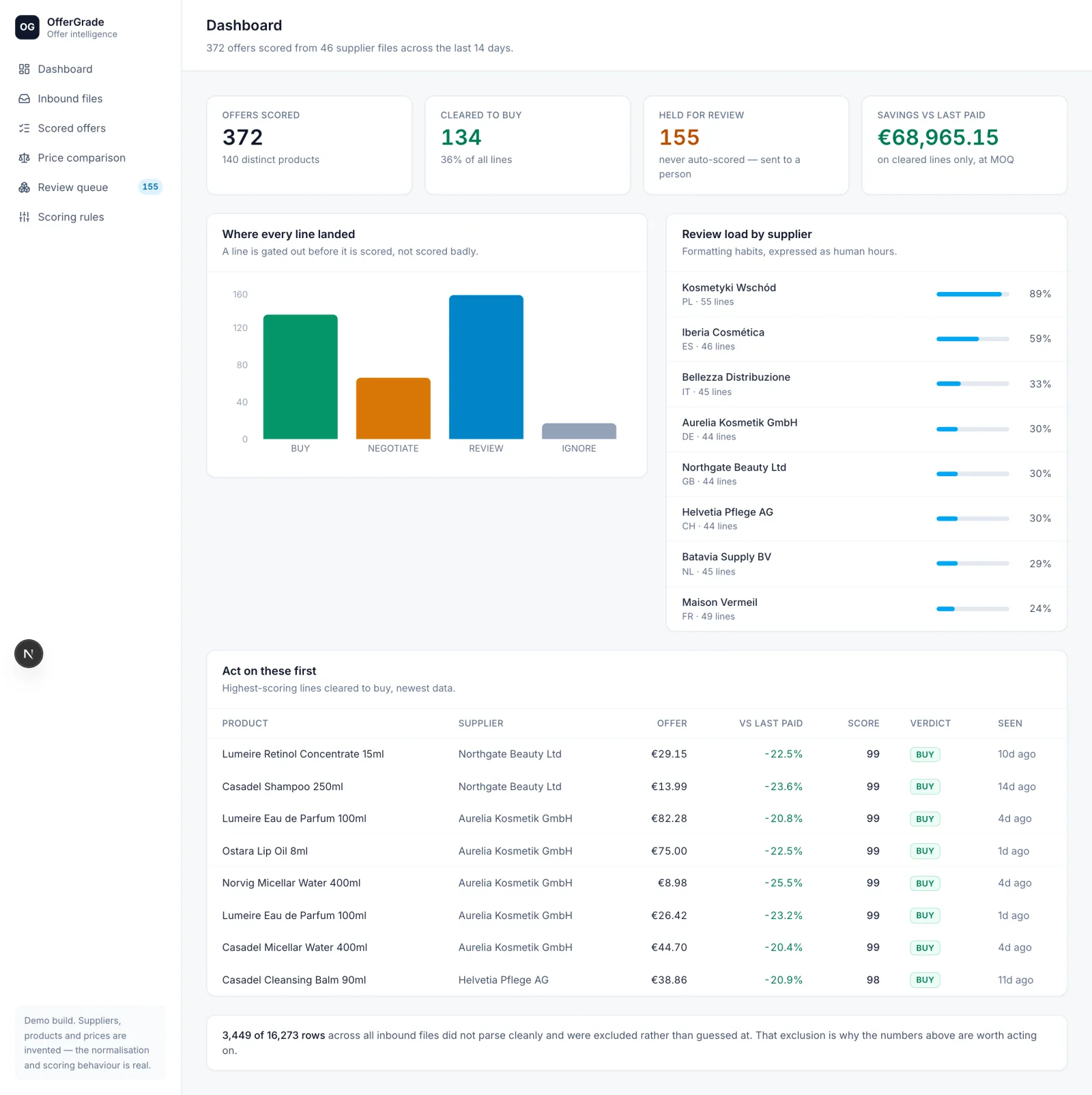Image resolution: width=1092 pixels, height=1095 pixels.
Task: Click Maison Vermeil progress bar
Action: (973, 609)
